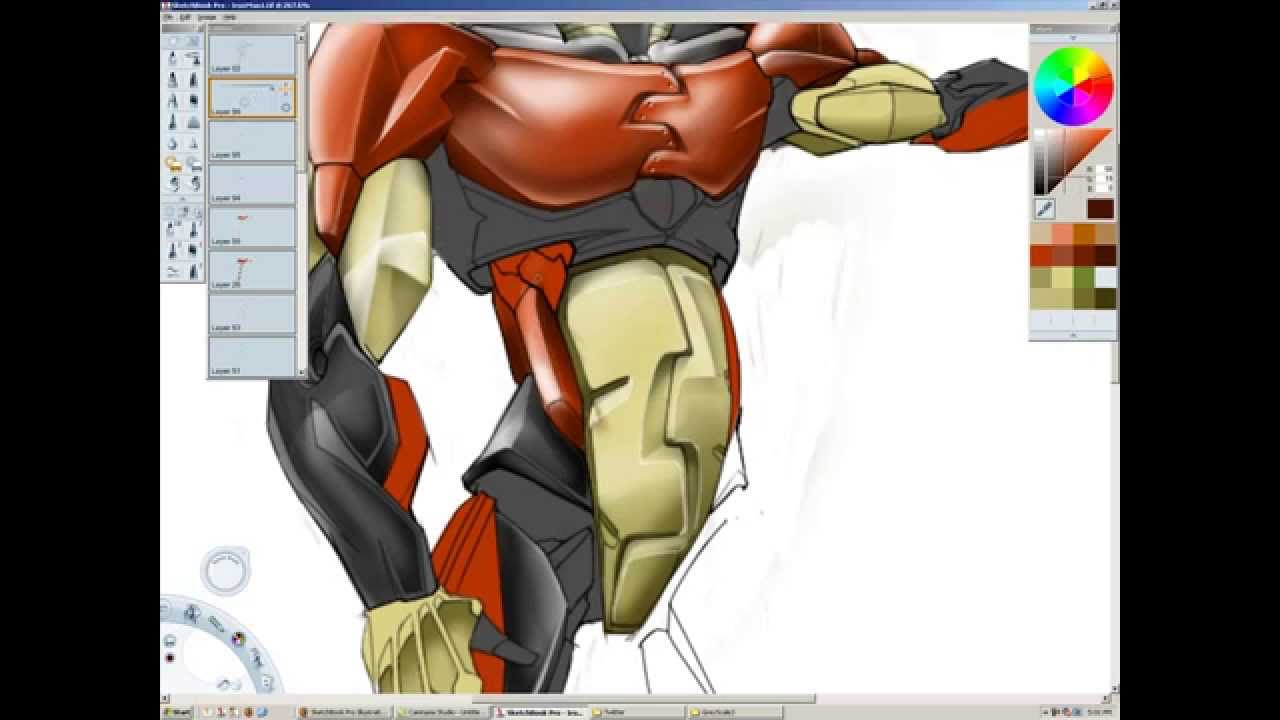1280x720 pixels.
Task: Pick a hue on the color wheel
Action: pyautogui.click(x=1073, y=85)
